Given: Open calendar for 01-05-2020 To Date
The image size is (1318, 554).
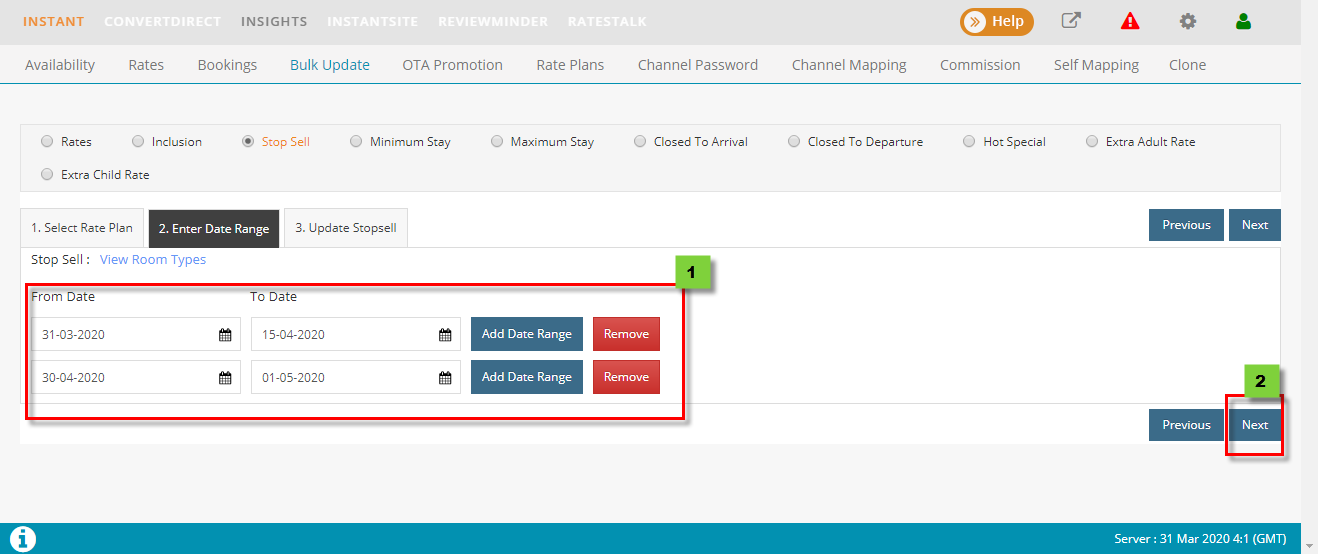Looking at the screenshot, I should coord(445,378).
